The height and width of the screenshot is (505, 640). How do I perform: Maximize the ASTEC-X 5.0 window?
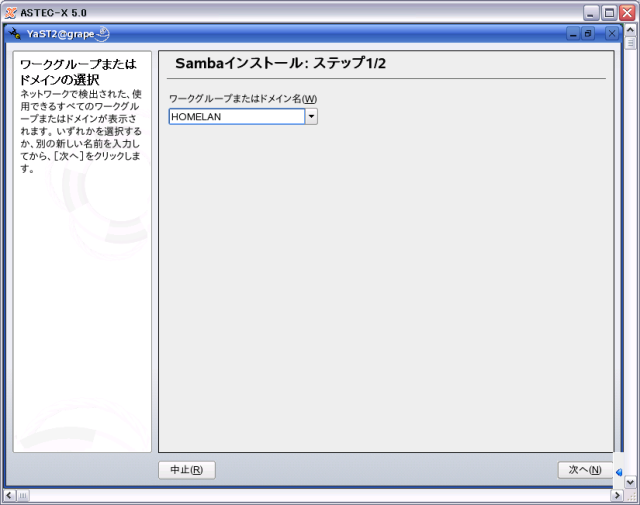pos(609,13)
